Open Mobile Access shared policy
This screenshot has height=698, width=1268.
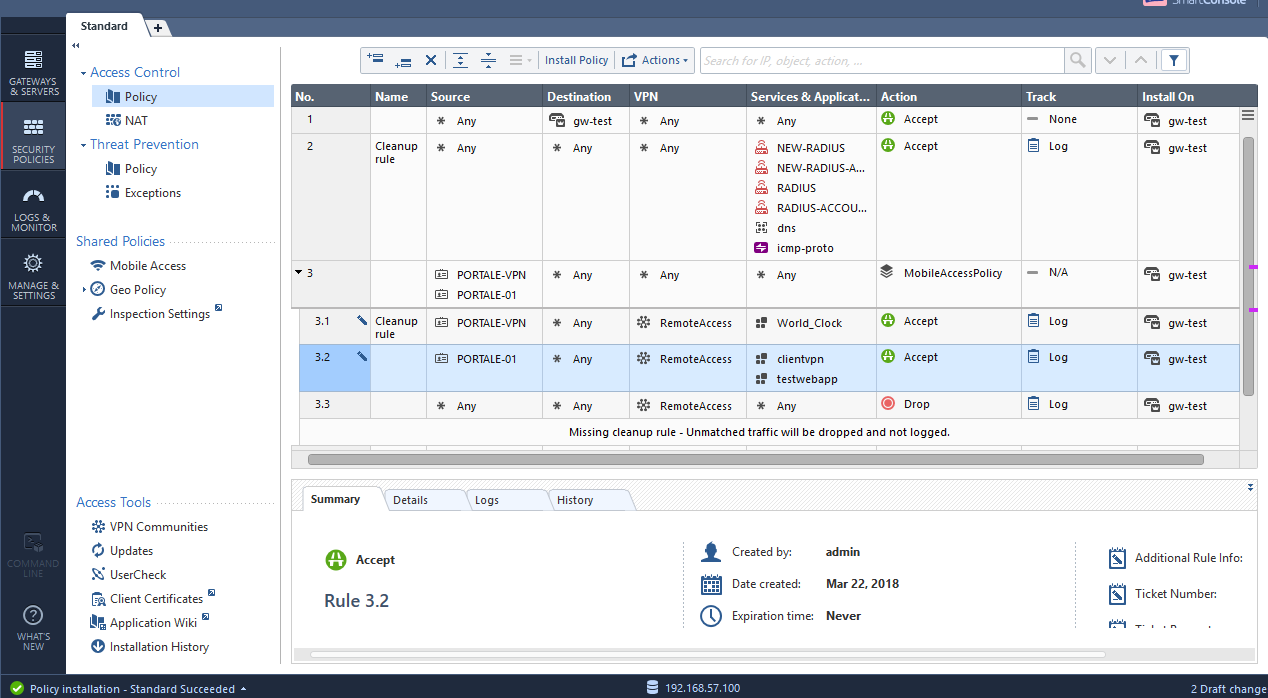[x=148, y=265]
